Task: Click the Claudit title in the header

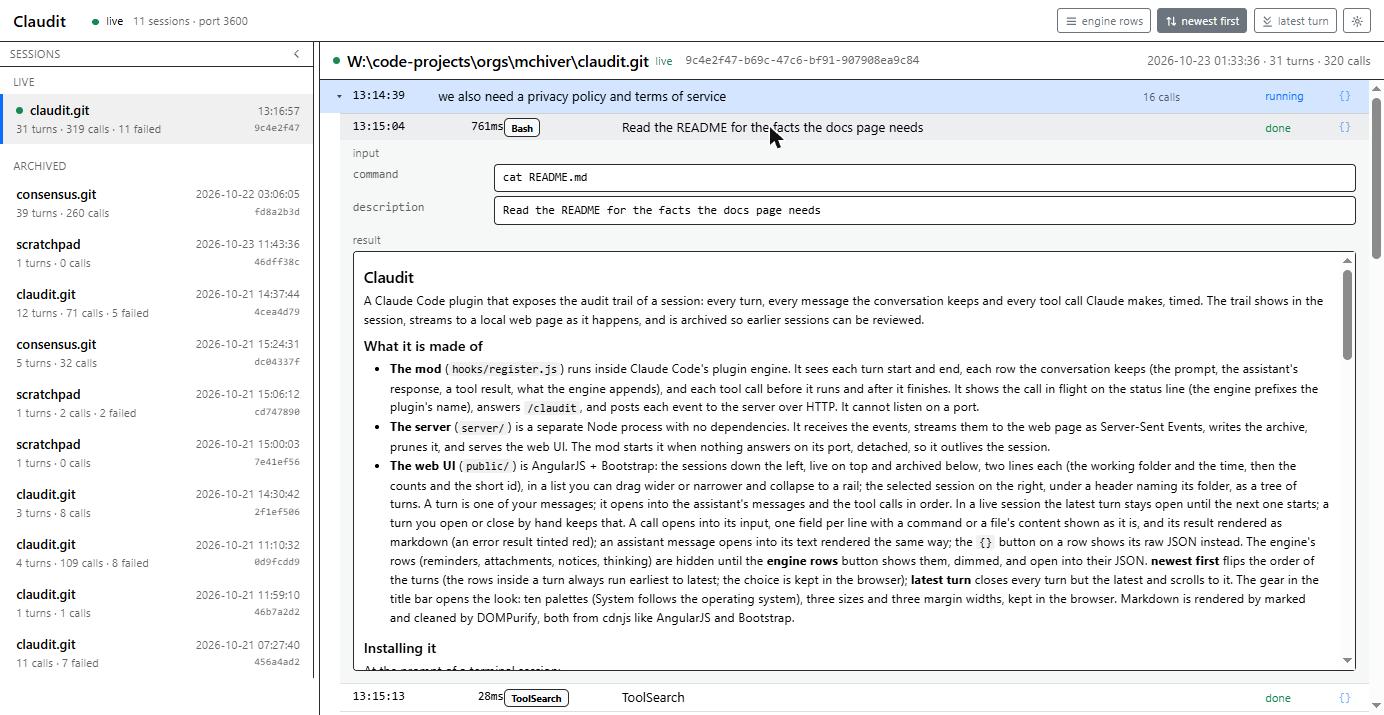Action: 40,21
